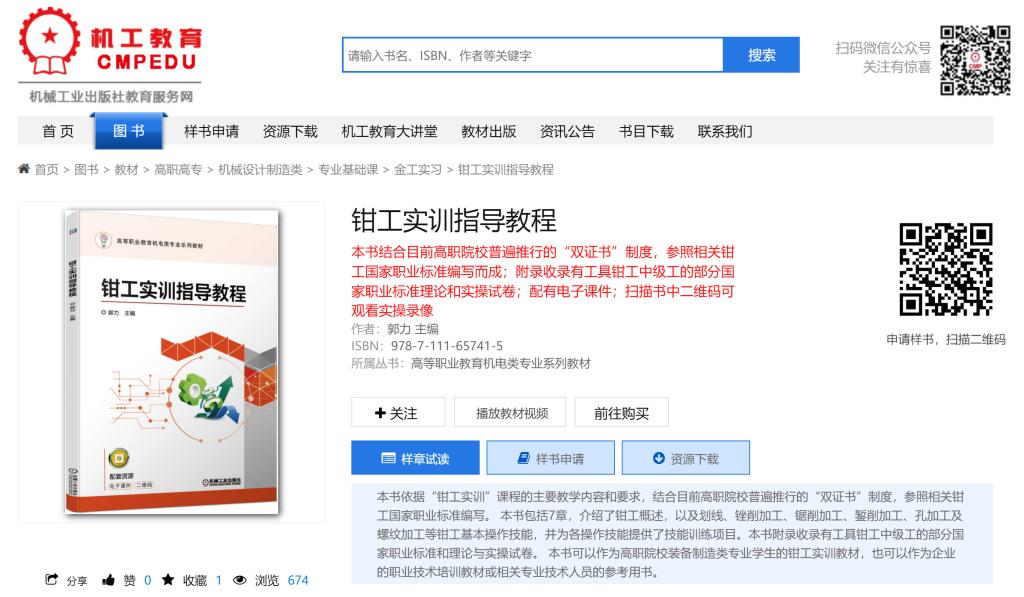Click the book cover thumbnail

click(171, 361)
